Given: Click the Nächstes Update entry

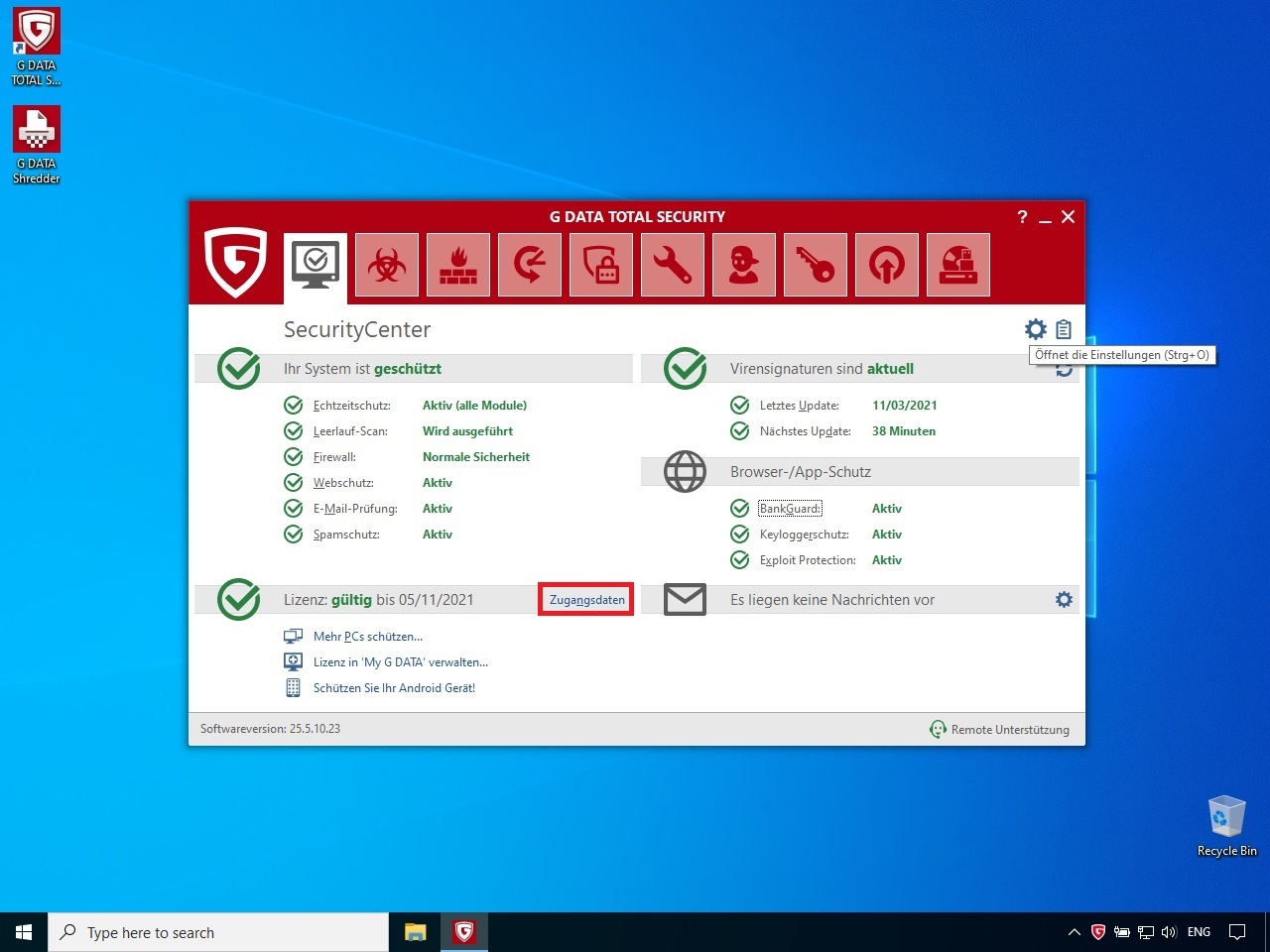Looking at the screenshot, I should pyautogui.click(x=806, y=431).
